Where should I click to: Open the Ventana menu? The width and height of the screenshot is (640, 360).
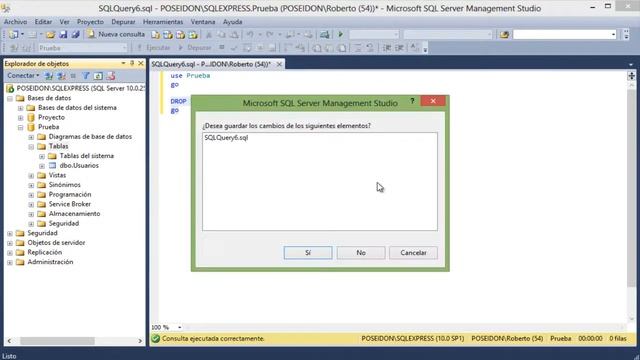click(x=203, y=22)
